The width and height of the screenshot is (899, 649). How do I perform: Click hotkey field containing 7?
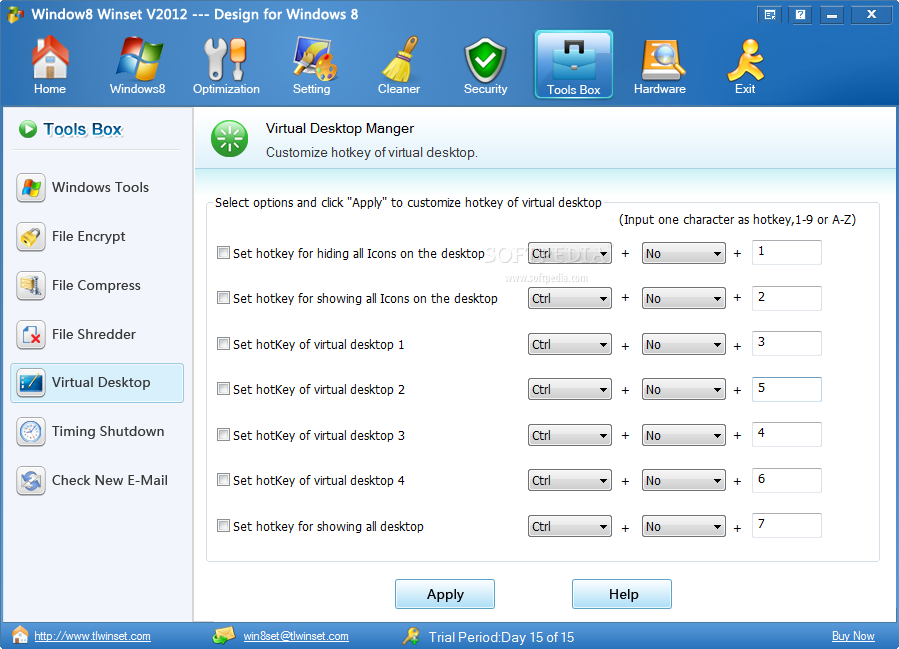[787, 525]
